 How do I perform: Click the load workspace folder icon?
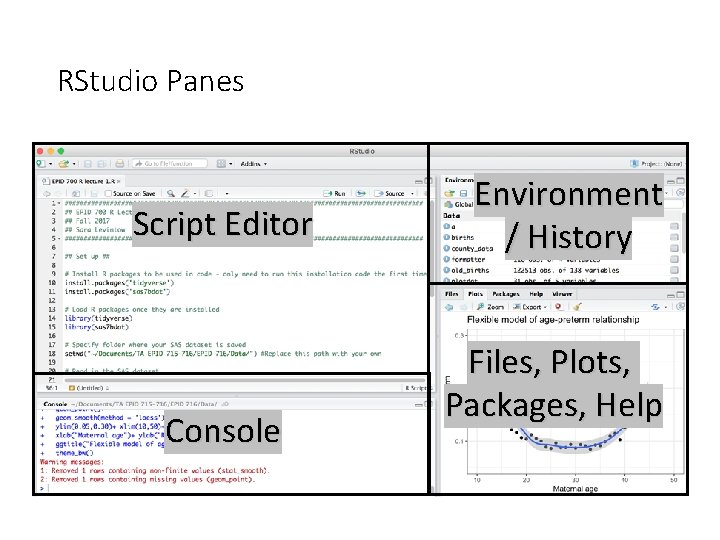449,193
